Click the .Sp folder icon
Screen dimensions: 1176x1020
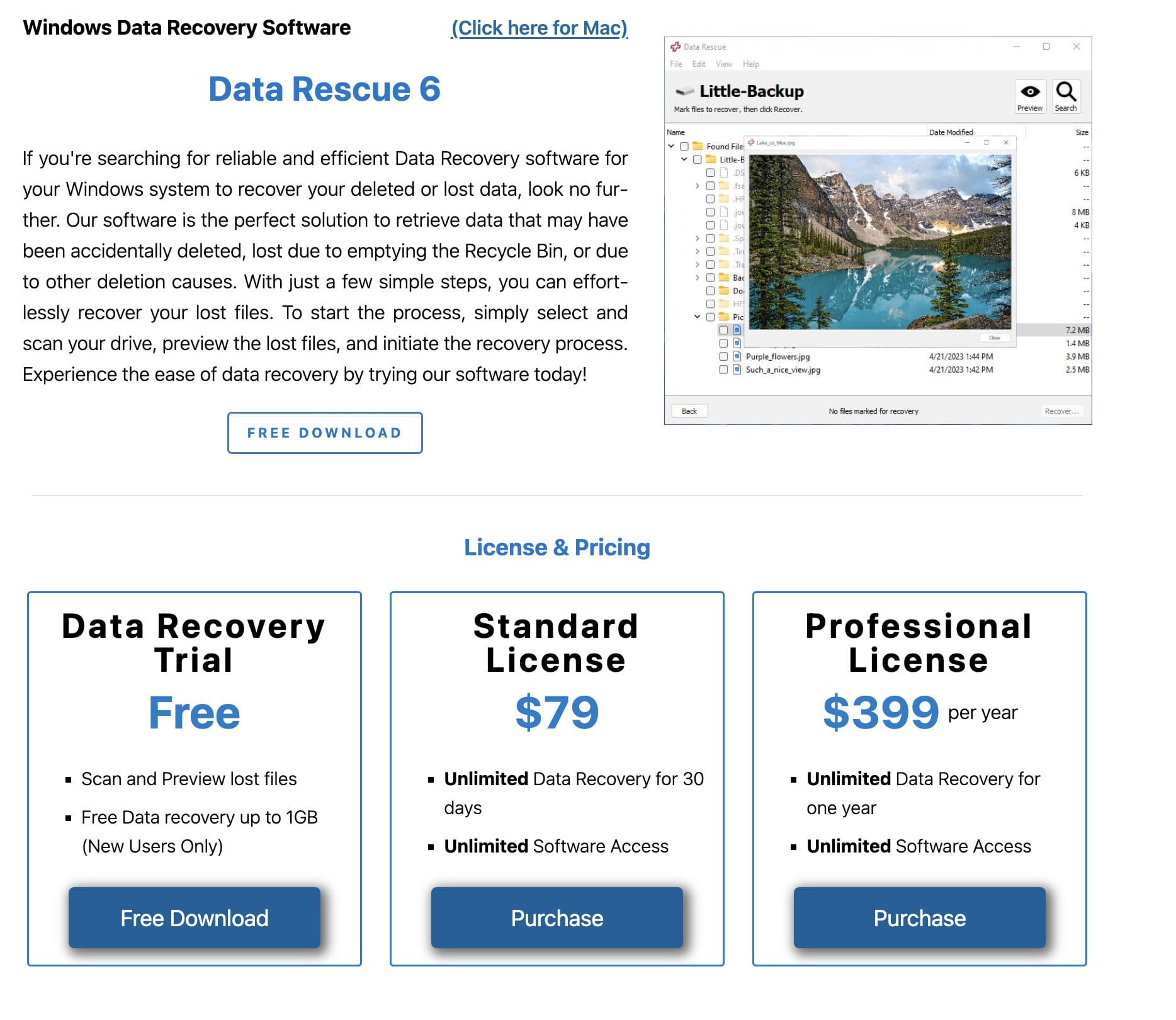click(724, 238)
